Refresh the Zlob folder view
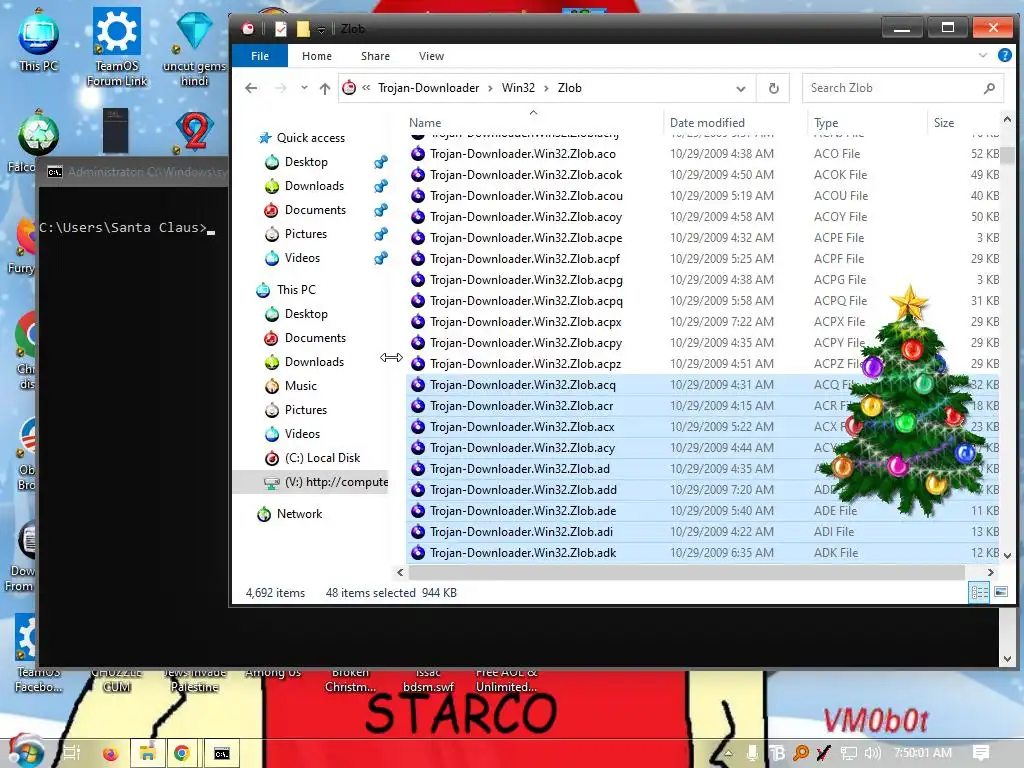1024x768 pixels. 773,88
